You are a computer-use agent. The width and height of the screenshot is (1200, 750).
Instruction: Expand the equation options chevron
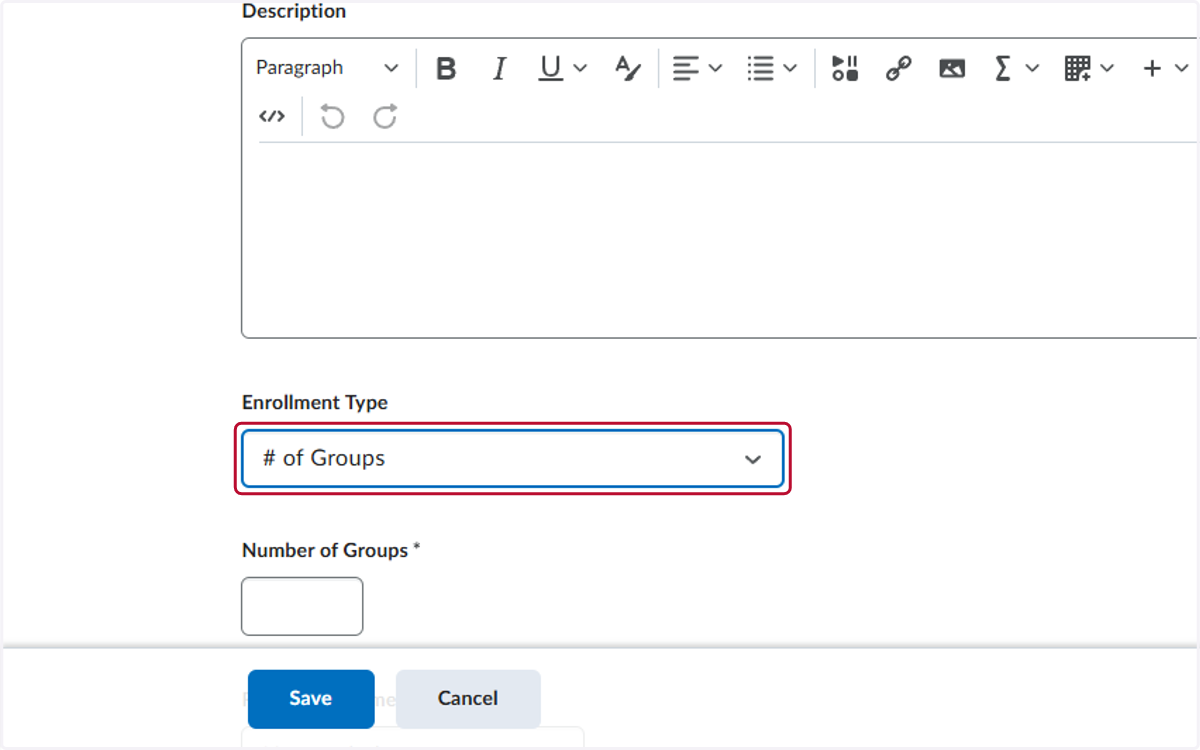click(x=1032, y=68)
